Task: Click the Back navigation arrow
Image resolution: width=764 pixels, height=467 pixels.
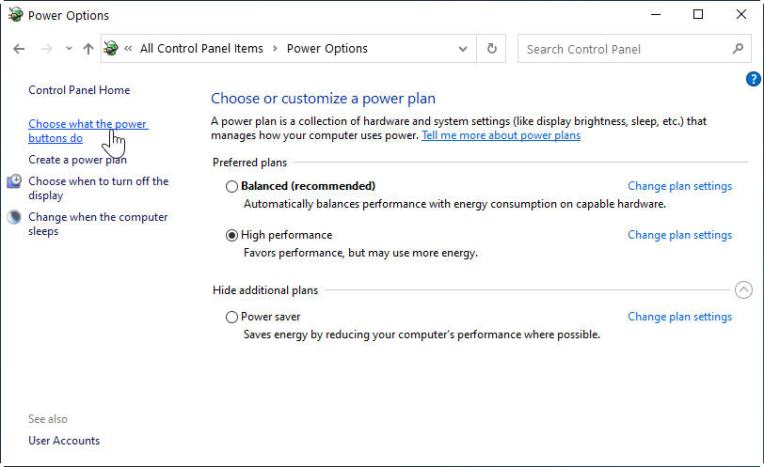Action: [19, 49]
